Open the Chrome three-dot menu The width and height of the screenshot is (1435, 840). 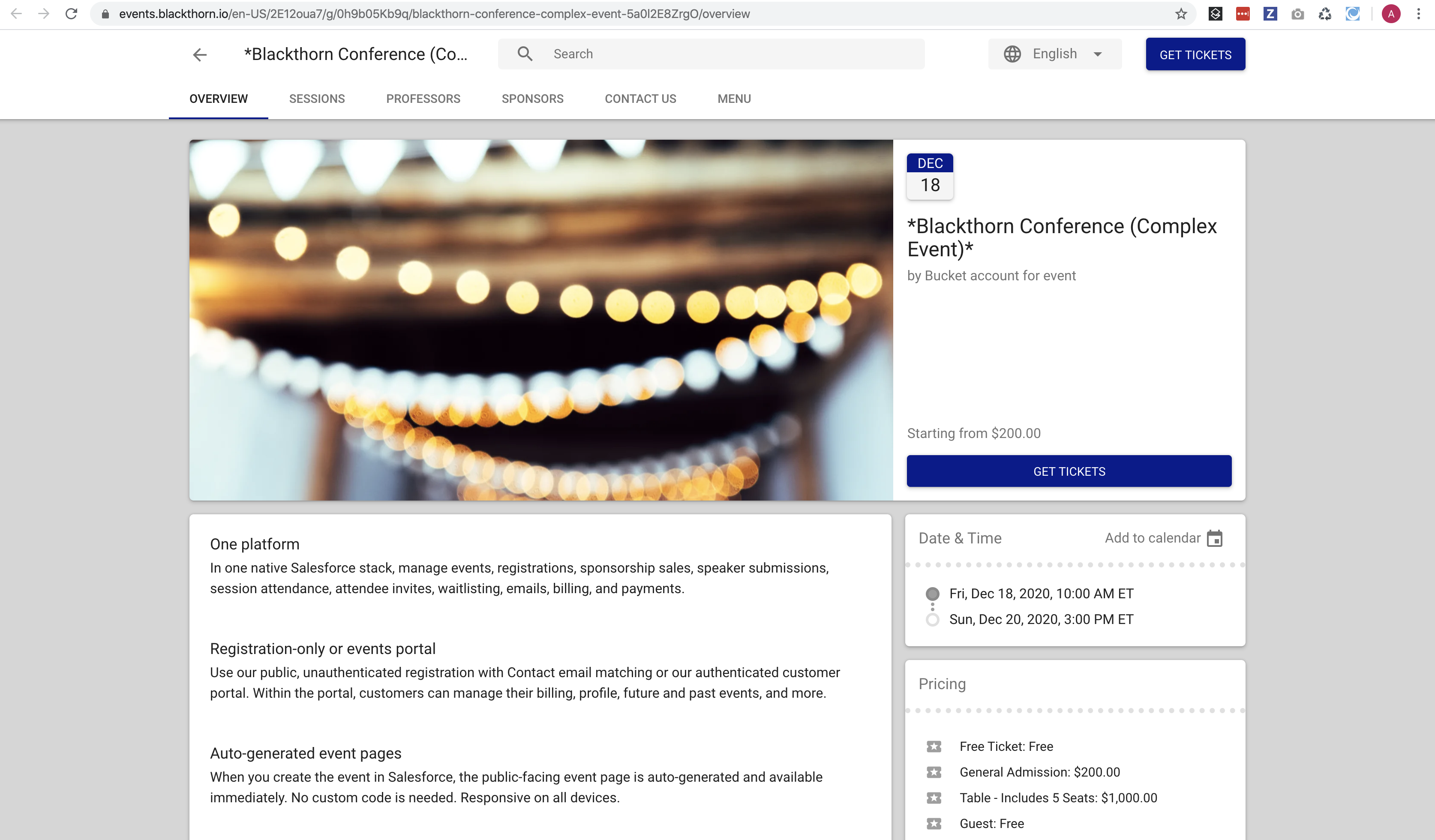(1418, 14)
